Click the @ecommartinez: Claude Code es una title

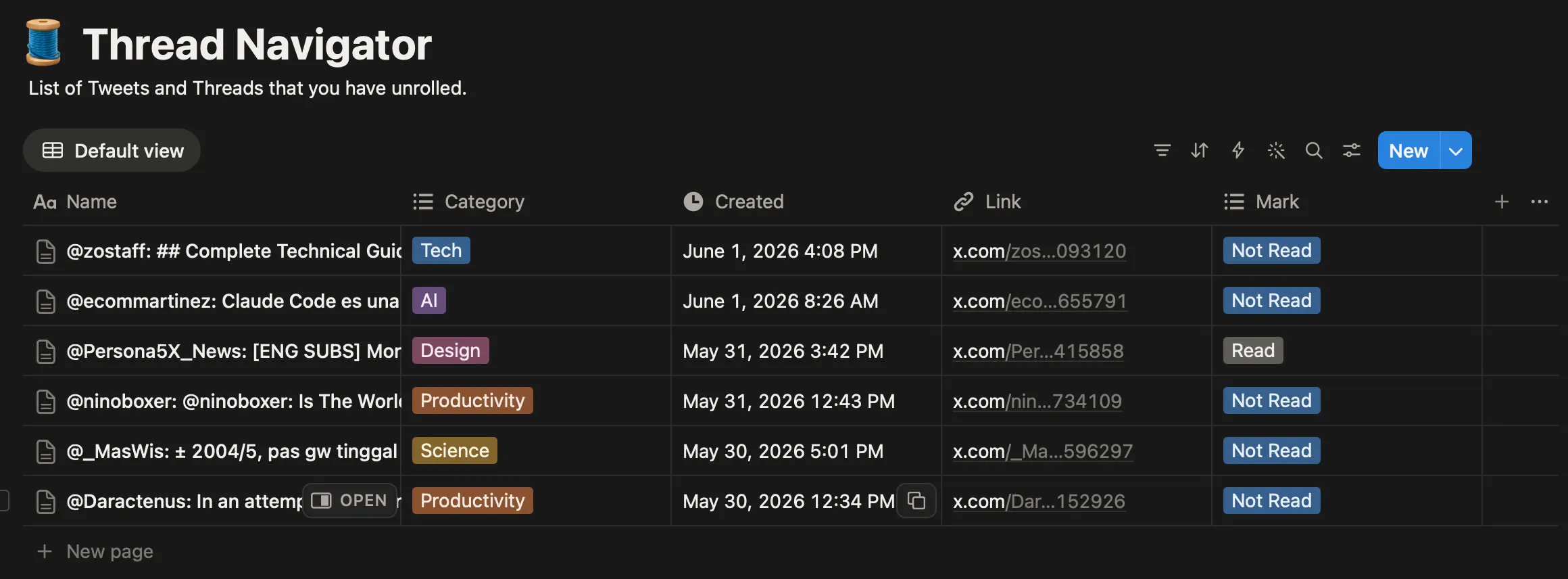[232, 301]
